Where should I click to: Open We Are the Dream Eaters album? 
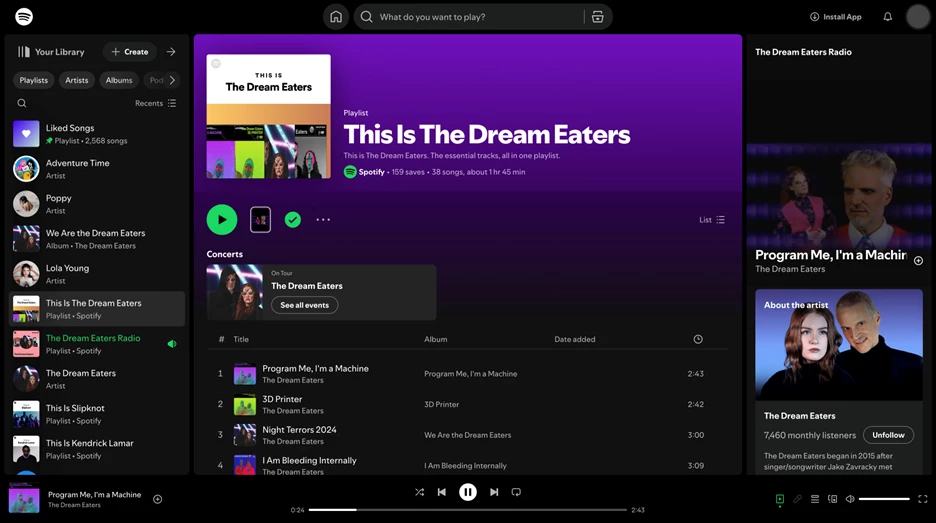click(x=97, y=239)
